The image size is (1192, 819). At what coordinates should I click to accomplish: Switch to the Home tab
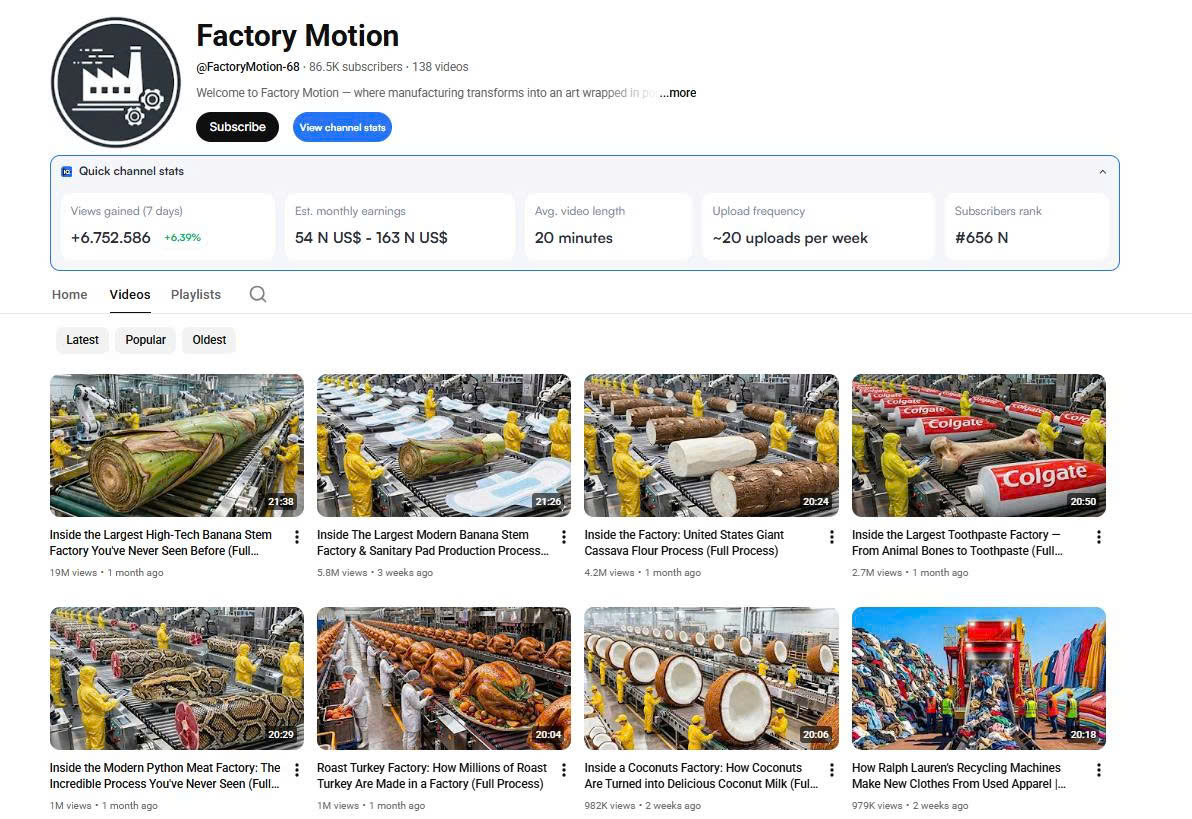click(70, 295)
